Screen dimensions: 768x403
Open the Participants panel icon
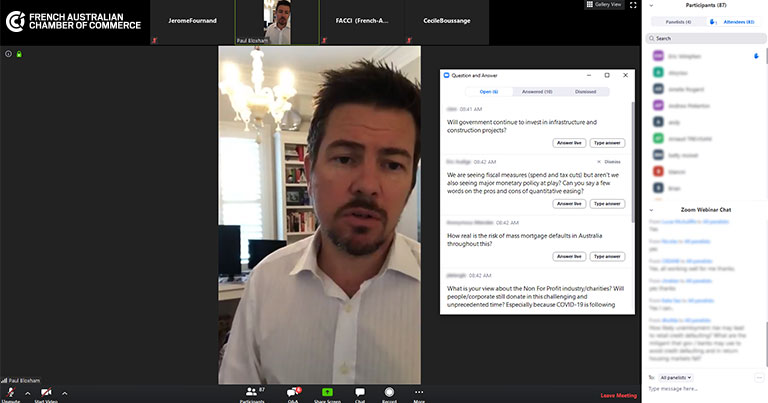click(x=252, y=391)
